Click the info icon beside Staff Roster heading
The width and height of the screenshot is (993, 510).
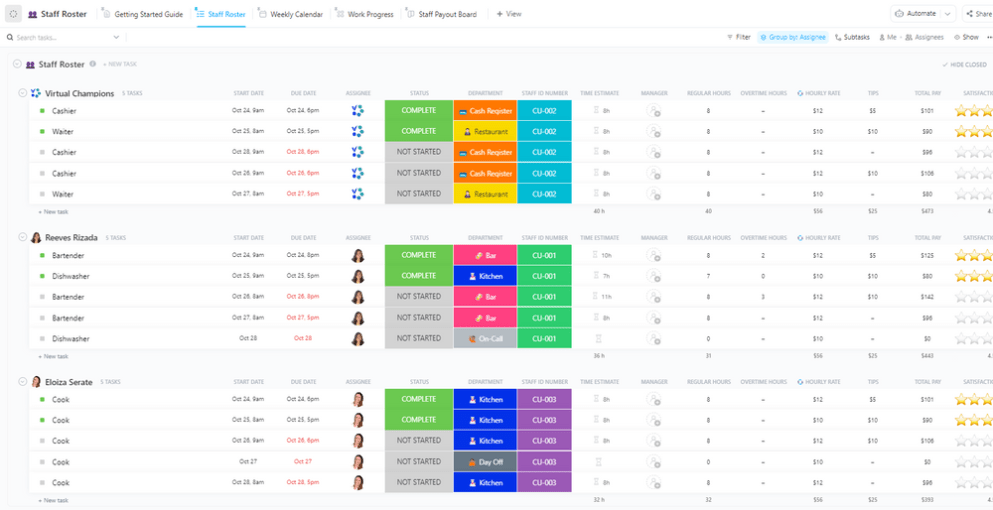coord(93,64)
